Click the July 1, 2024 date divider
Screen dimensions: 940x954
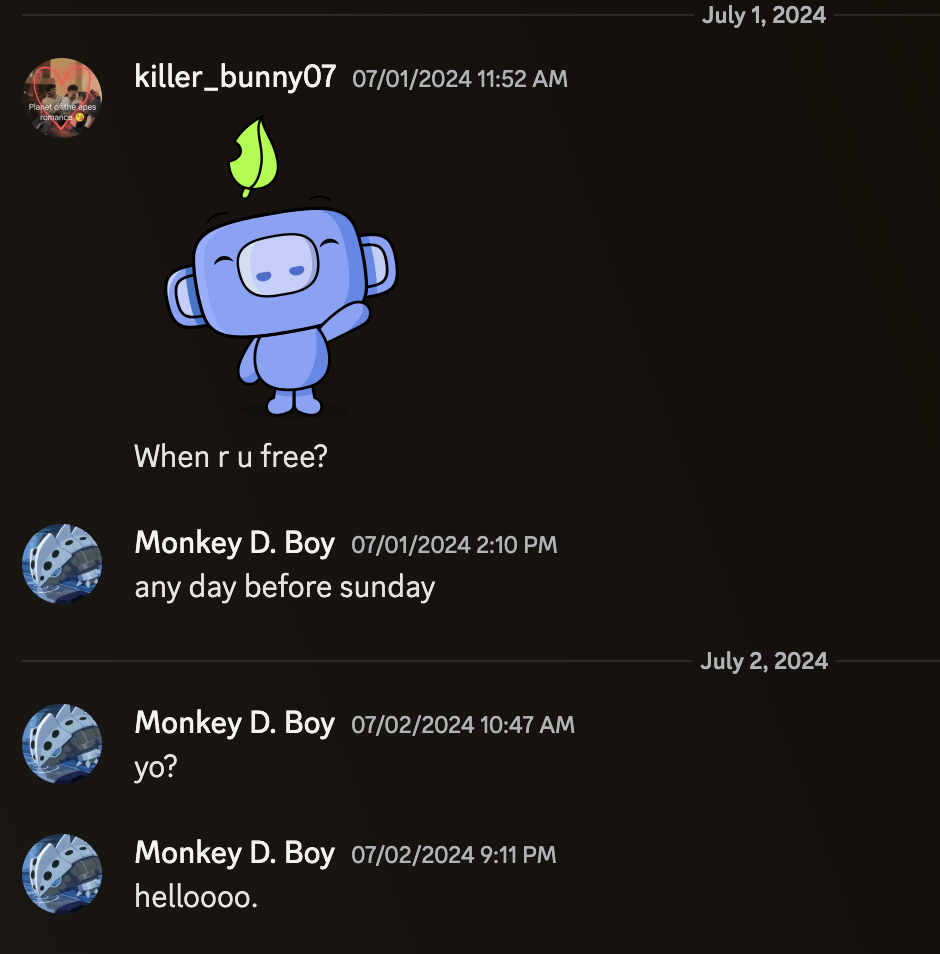[x=764, y=15]
